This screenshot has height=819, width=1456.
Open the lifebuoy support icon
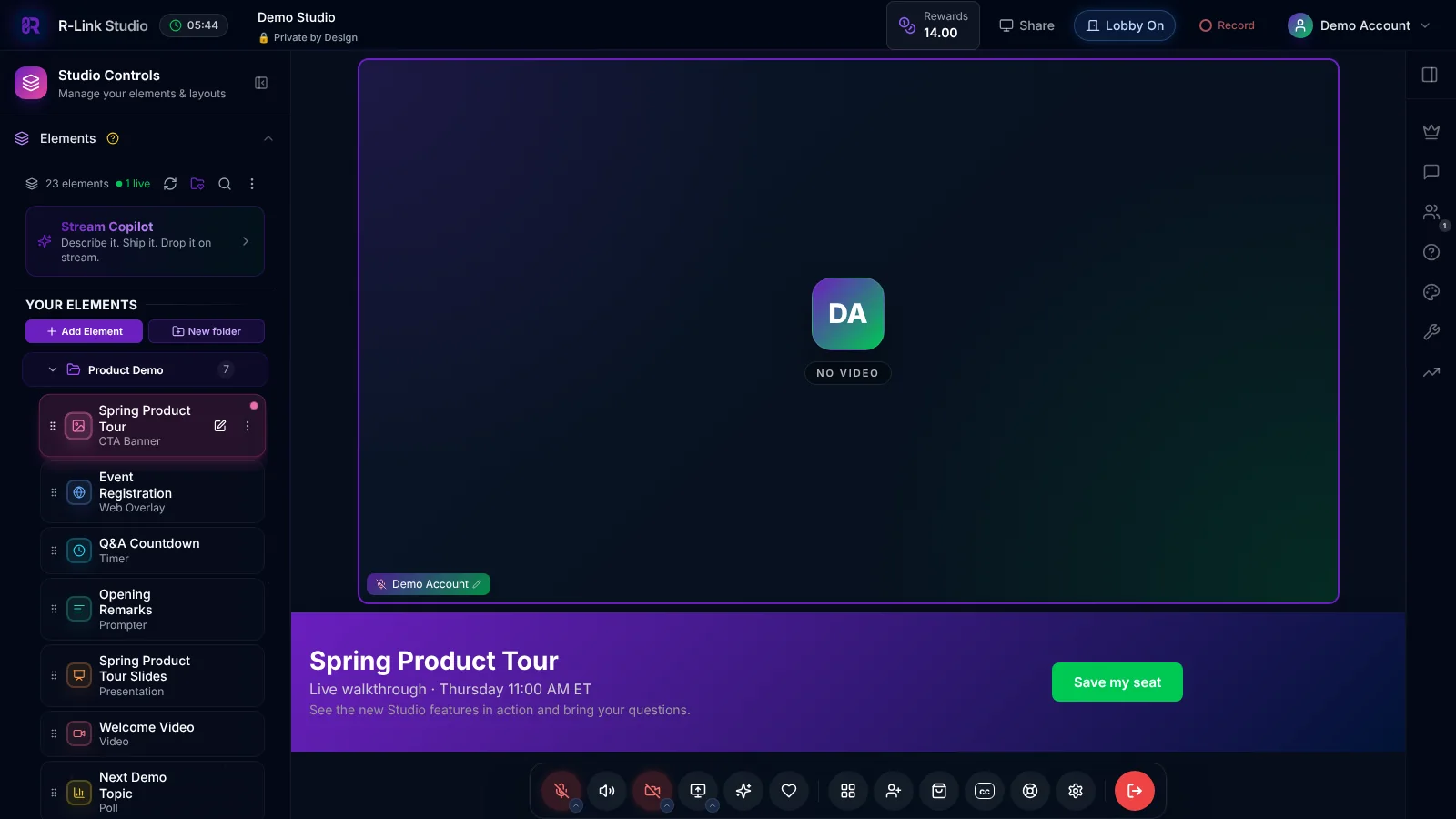point(1030,791)
